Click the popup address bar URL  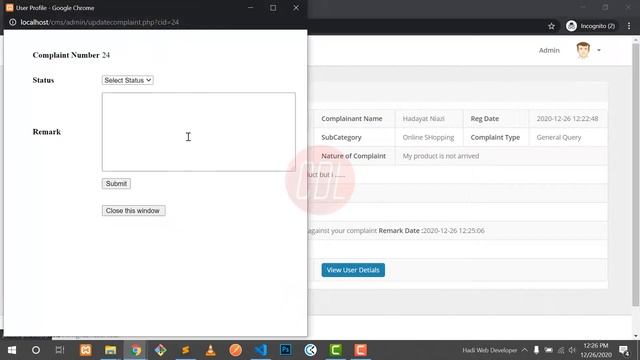[100, 22]
